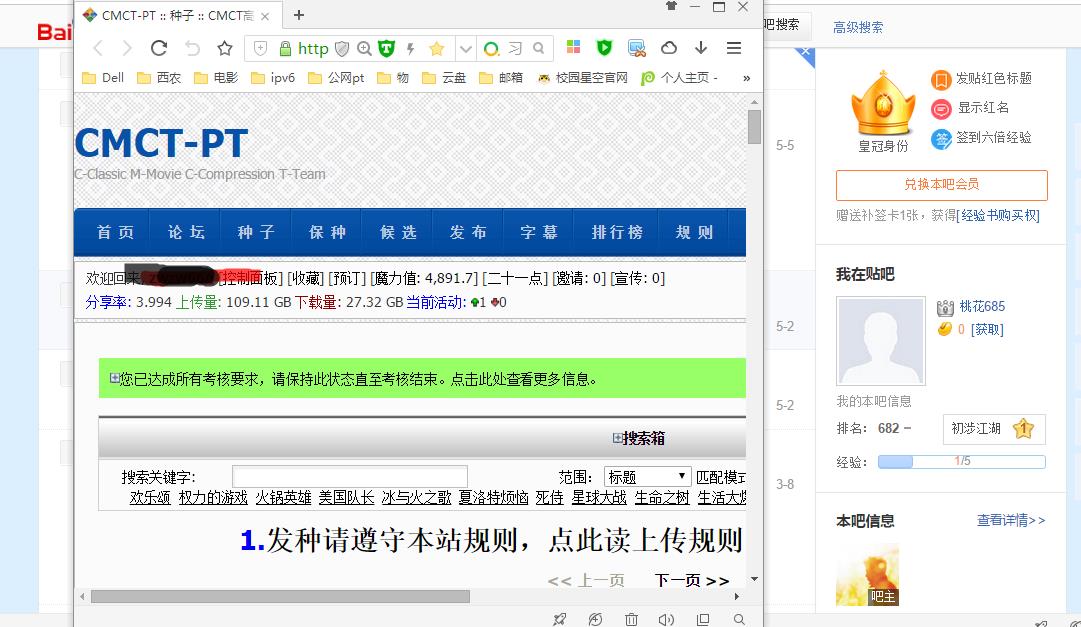Focus the 搜索关键字 input field
1081x627 pixels.
[350, 477]
